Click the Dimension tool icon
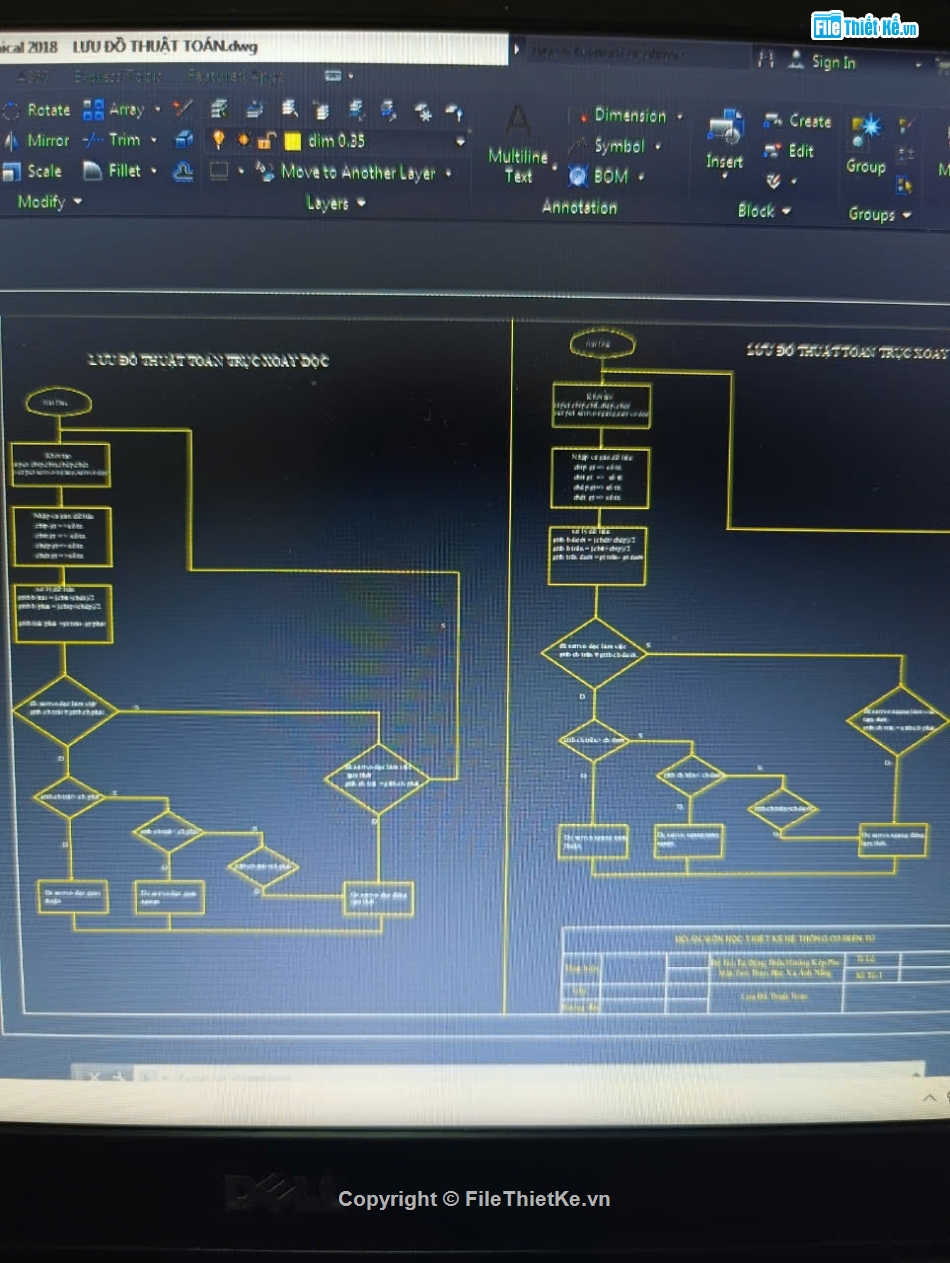The width and height of the screenshot is (950, 1263). (x=578, y=116)
